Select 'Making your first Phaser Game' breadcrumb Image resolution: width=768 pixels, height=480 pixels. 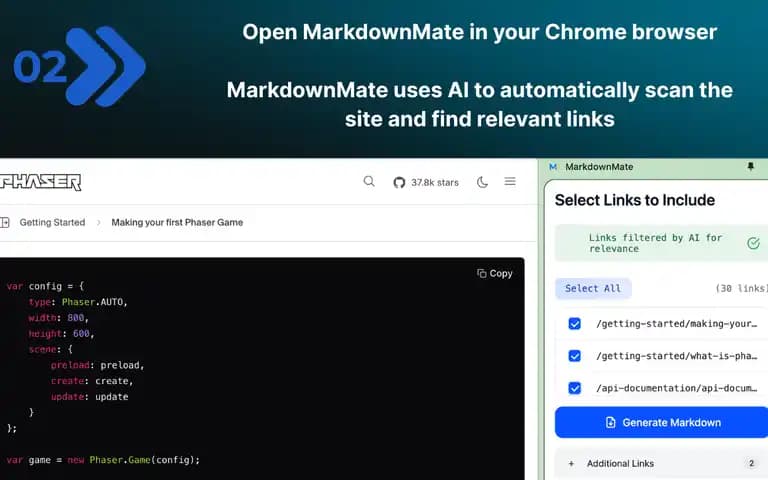pyautogui.click(x=177, y=222)
